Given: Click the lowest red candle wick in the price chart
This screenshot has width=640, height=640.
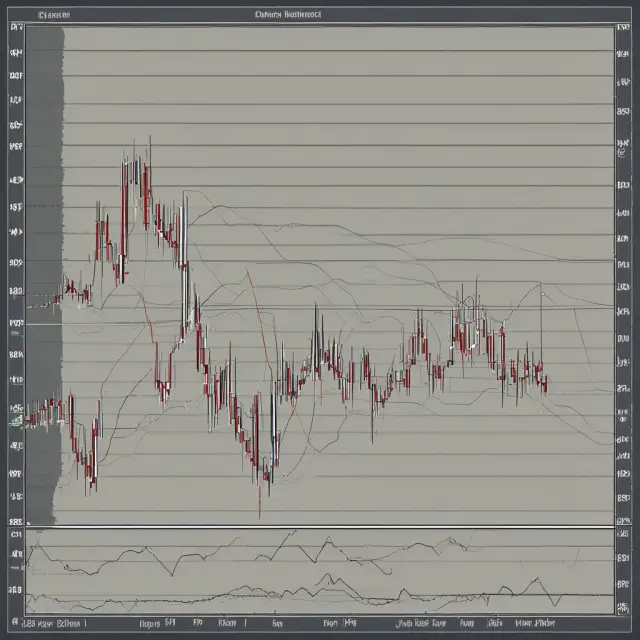Looking at the screenshot, I should pyautogui.click(x=260, y=501).
